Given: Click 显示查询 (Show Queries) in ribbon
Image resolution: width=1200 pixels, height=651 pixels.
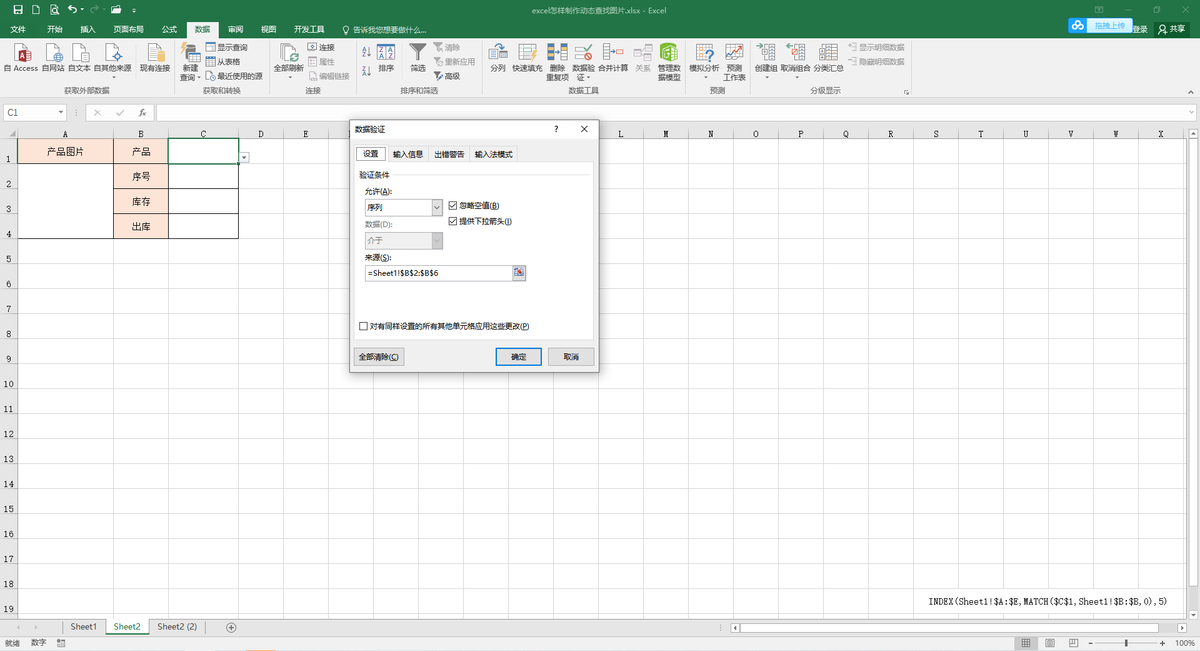Looking at the screenshot, I should pyautogui.click(x=226, y=47).
